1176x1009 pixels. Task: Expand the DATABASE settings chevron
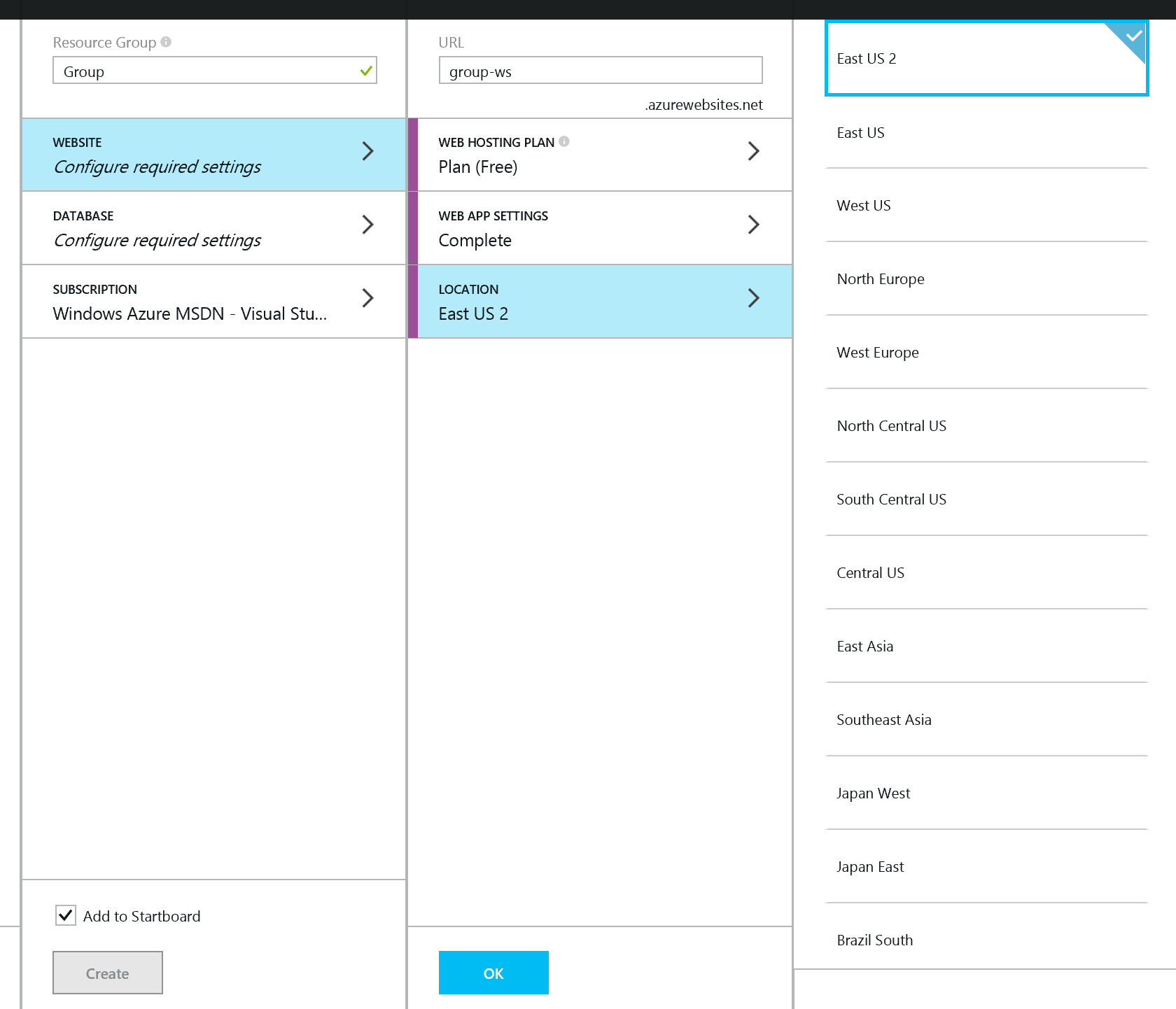[x=367, y=225]
